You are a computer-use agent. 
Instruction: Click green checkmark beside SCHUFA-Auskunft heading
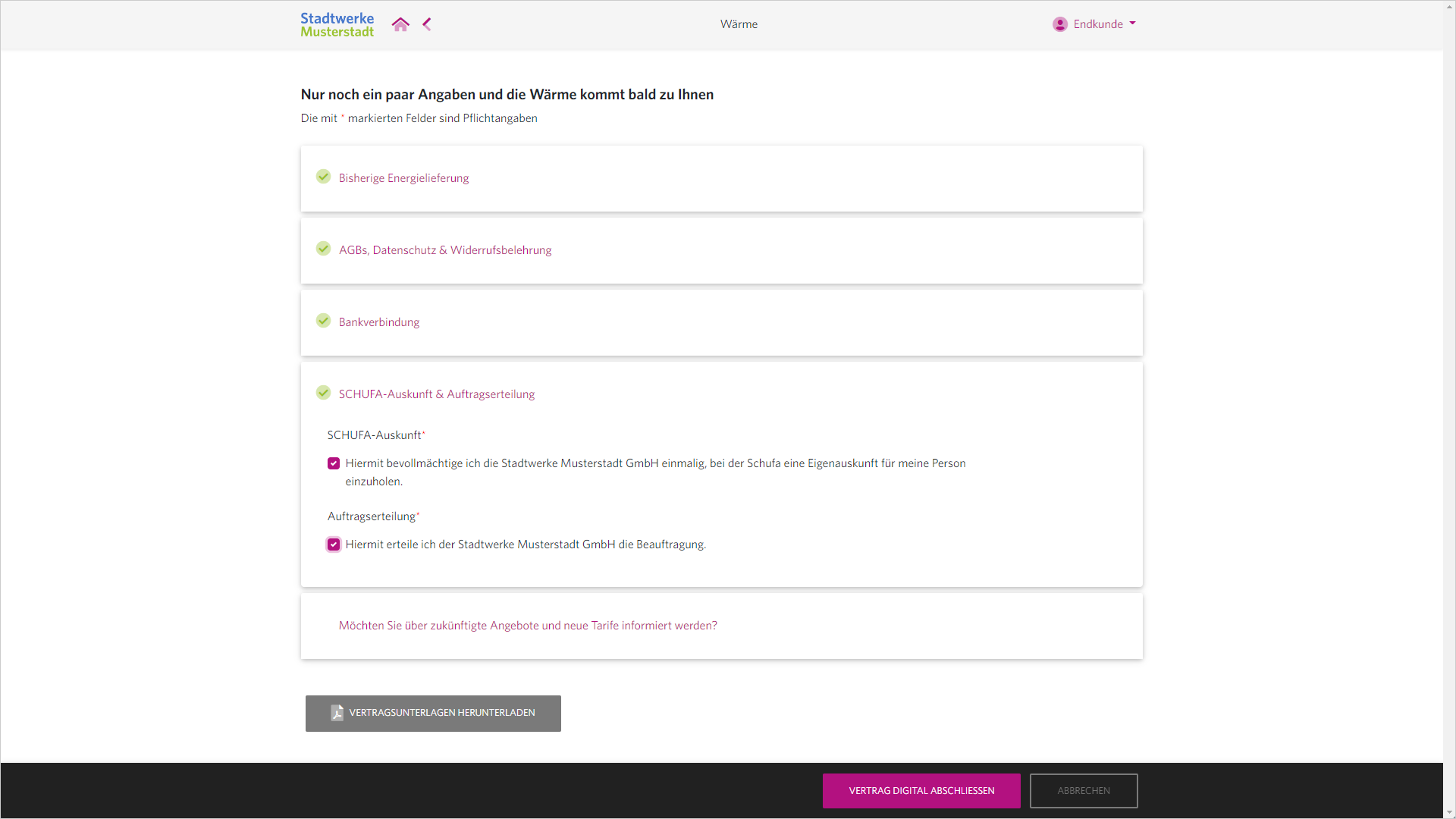click(324, 393)
